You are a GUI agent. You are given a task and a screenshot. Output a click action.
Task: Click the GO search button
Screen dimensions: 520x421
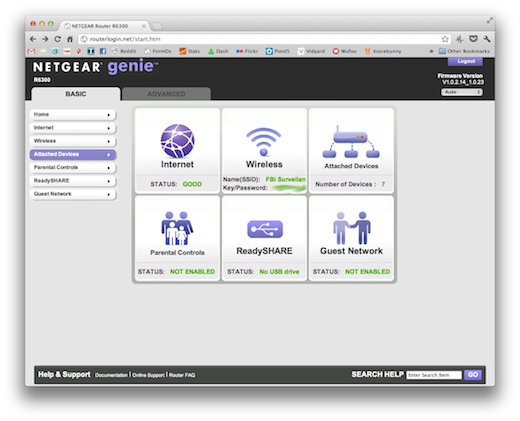point(473,375)
